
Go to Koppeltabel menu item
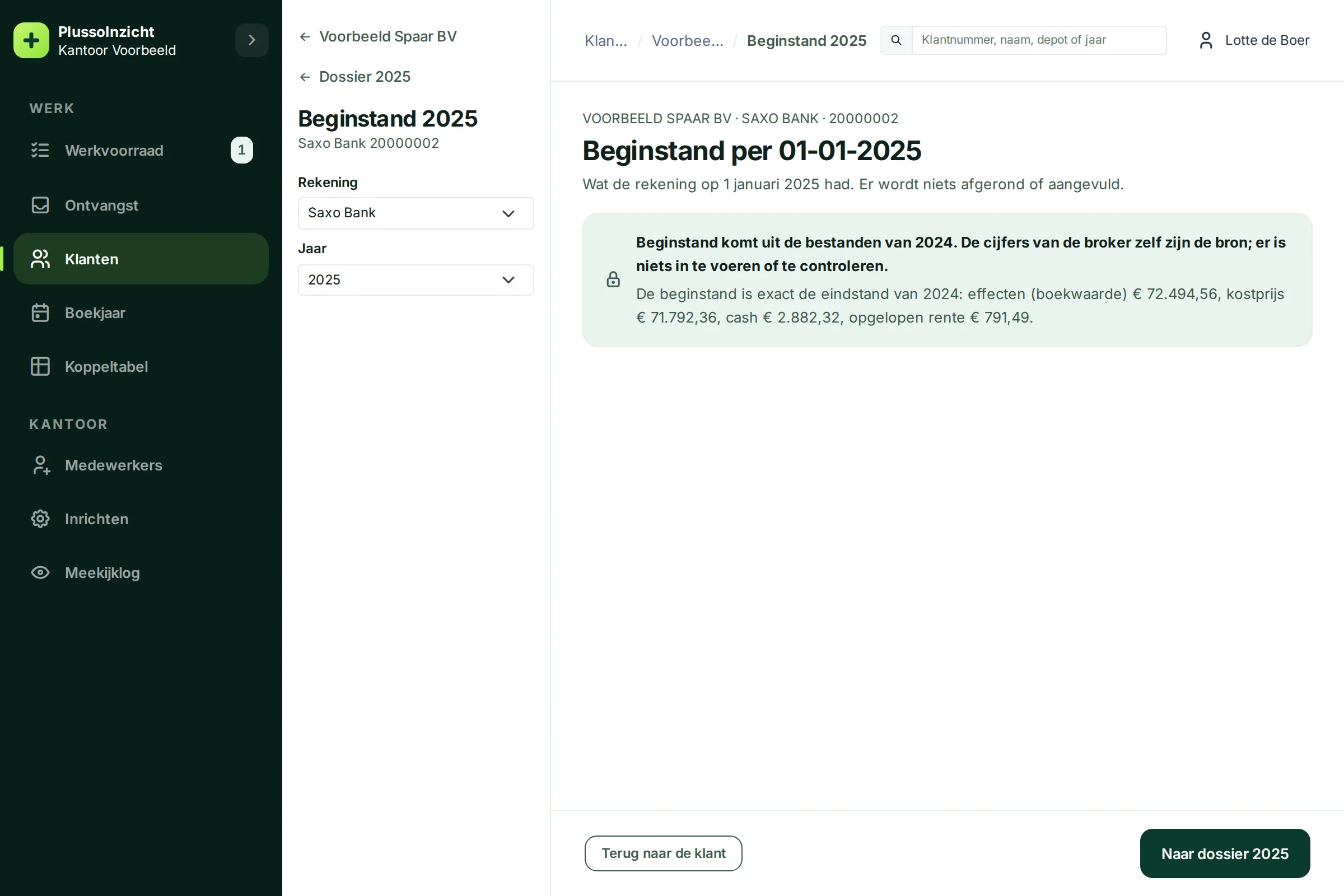141,366
